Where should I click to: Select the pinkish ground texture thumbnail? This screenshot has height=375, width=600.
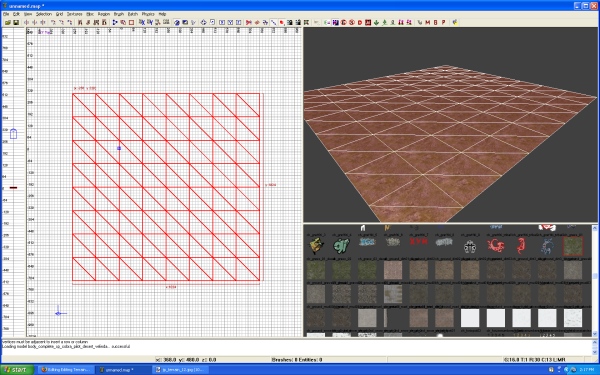coord(393,270)
